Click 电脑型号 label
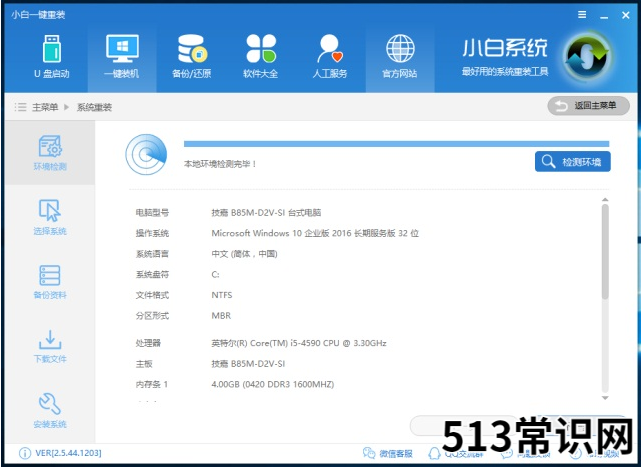 click(152, 212)
